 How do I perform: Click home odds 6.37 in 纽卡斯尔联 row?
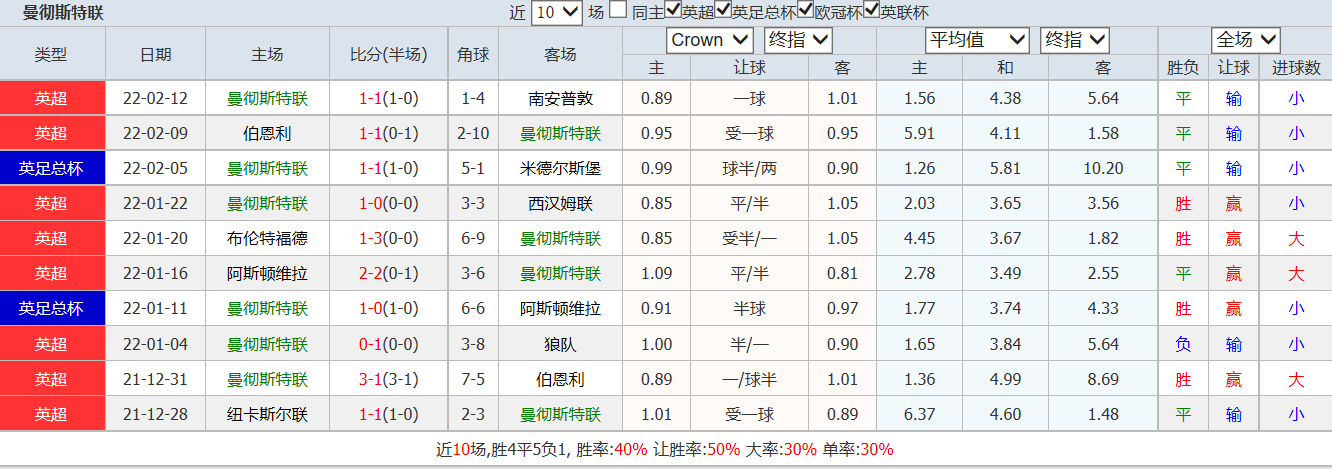919,414
